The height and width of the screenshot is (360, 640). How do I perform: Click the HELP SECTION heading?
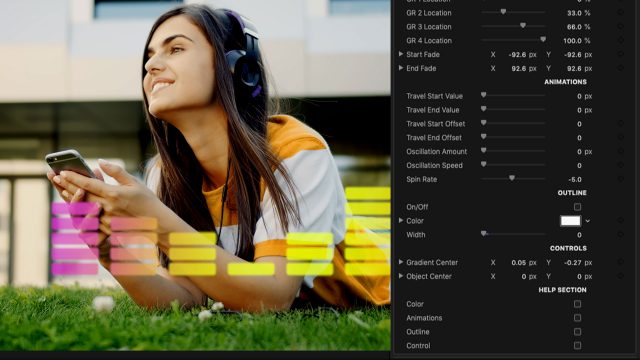562,290
